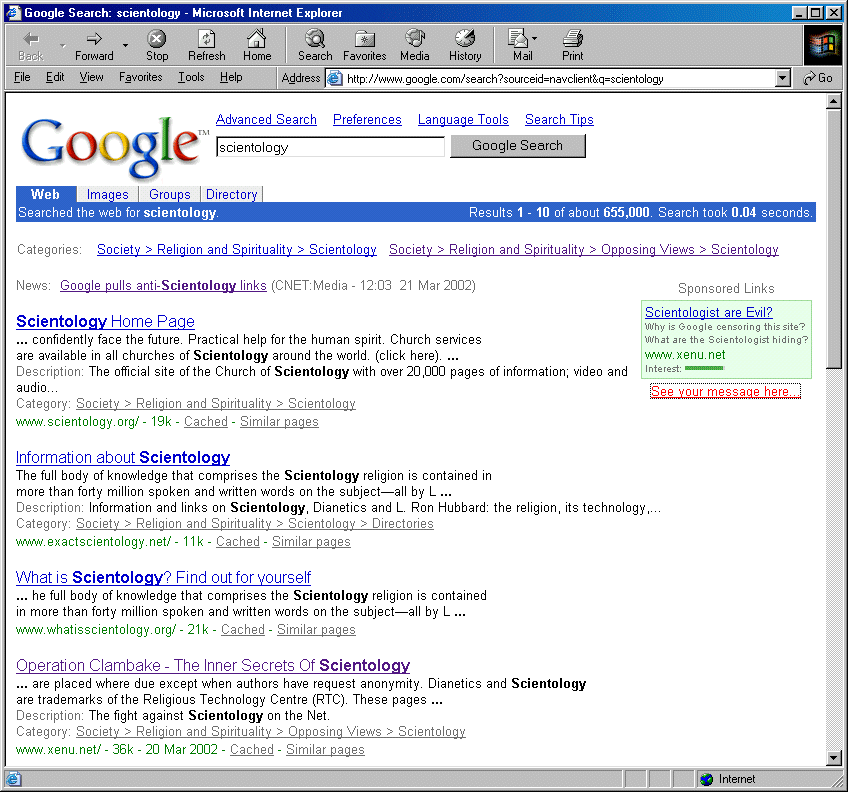
Task: Click the Back toolbar button
Action: coord(31,46)
